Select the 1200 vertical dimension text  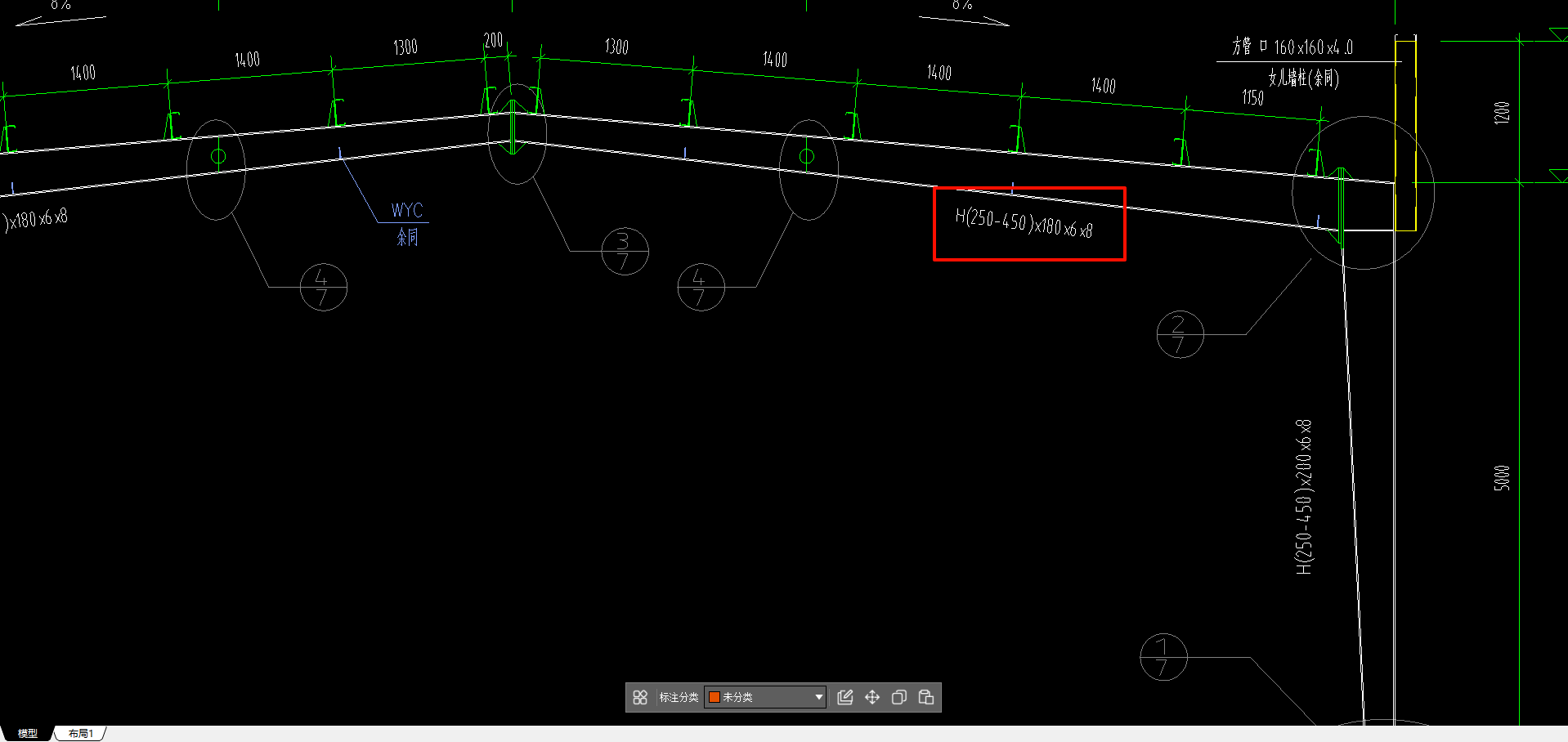pos(1502,113)
